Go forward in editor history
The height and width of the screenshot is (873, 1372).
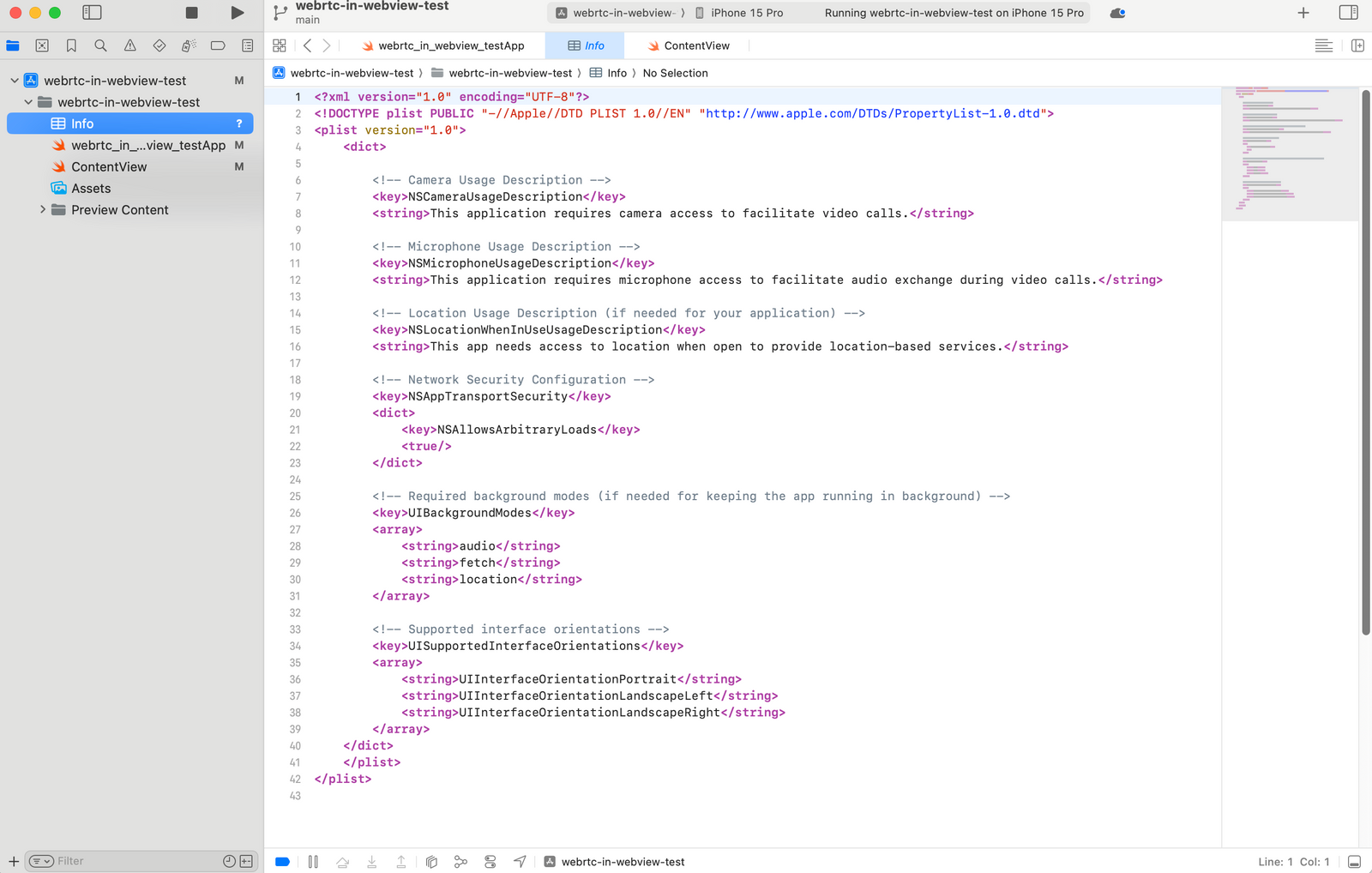327,45
